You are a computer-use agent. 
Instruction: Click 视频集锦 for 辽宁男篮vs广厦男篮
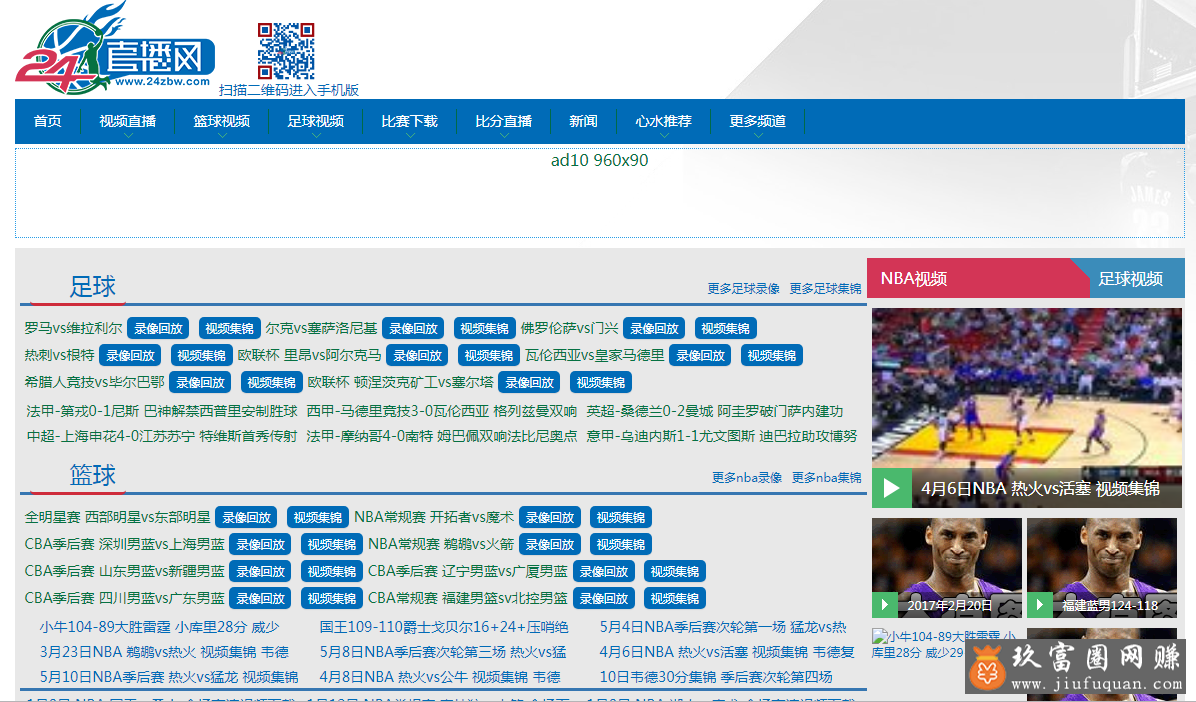pyautogui.click(x=675, y=572)
